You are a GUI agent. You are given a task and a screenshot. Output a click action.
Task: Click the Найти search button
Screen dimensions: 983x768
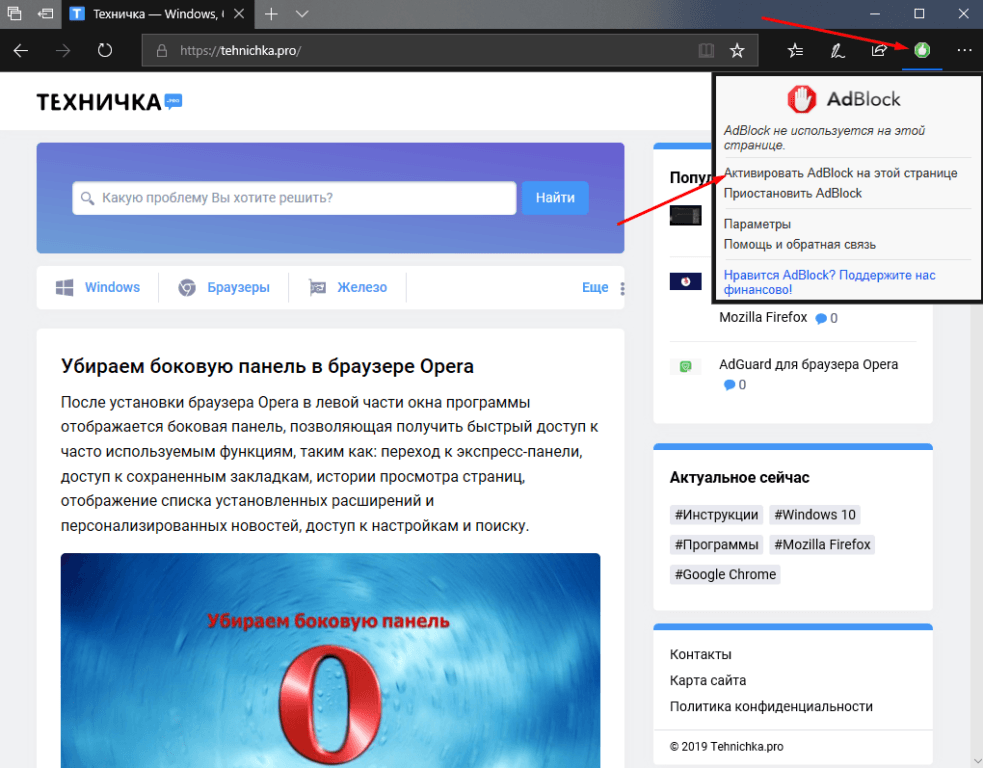point(555,198)
